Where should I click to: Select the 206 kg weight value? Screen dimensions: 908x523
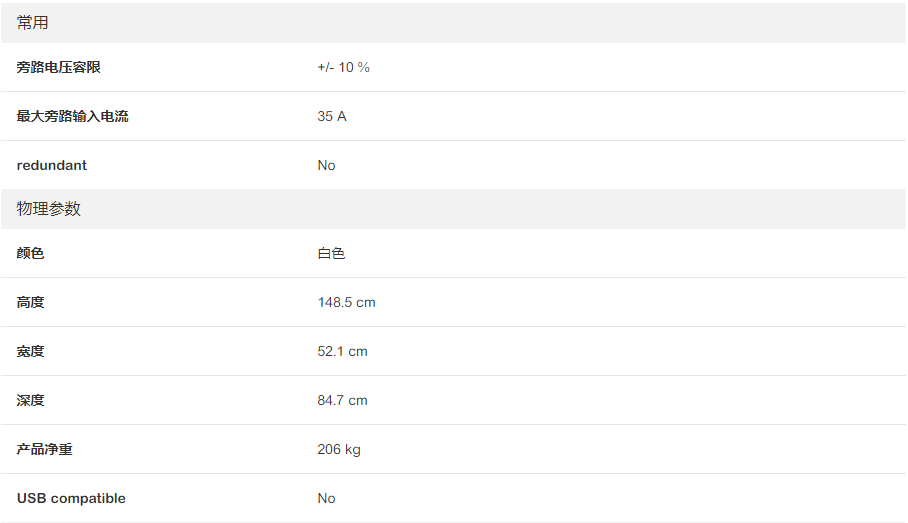[x=339, y=449]
